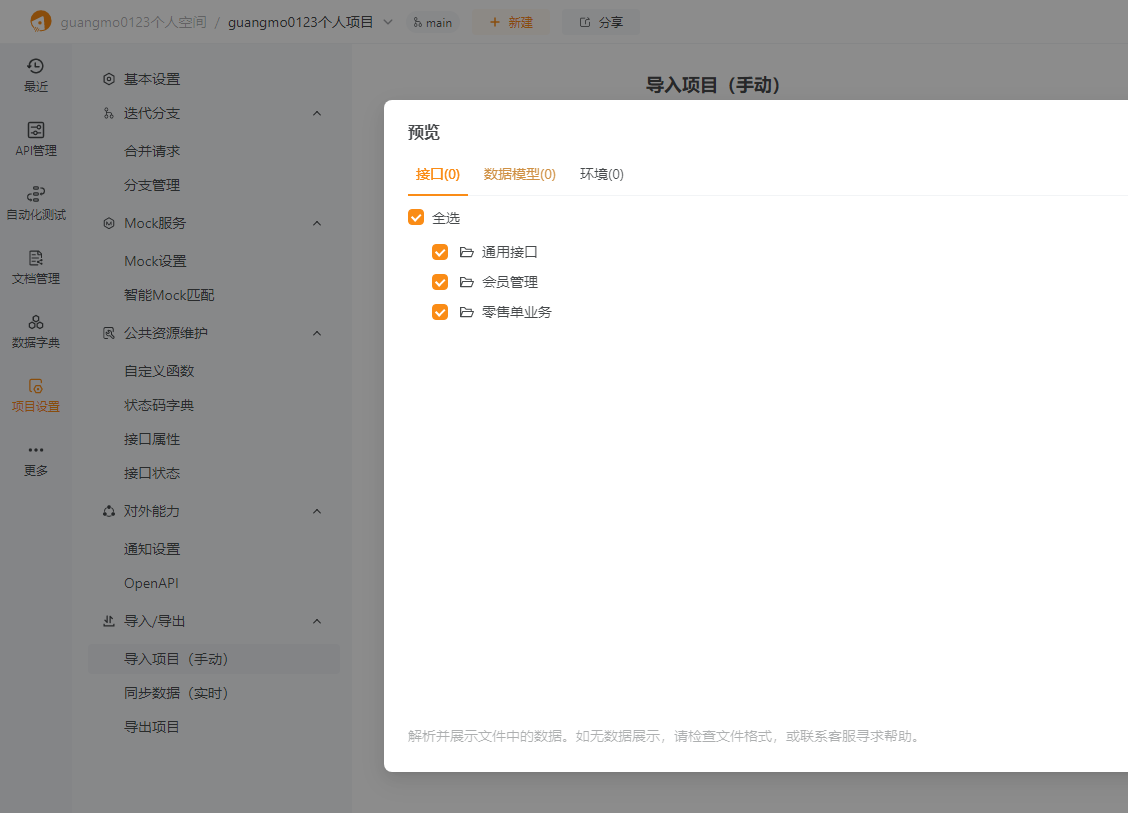Switch to the 数据模型(0) tab
The height and width of the screenshot is (813, 1128).
click(x=519, y=174)
